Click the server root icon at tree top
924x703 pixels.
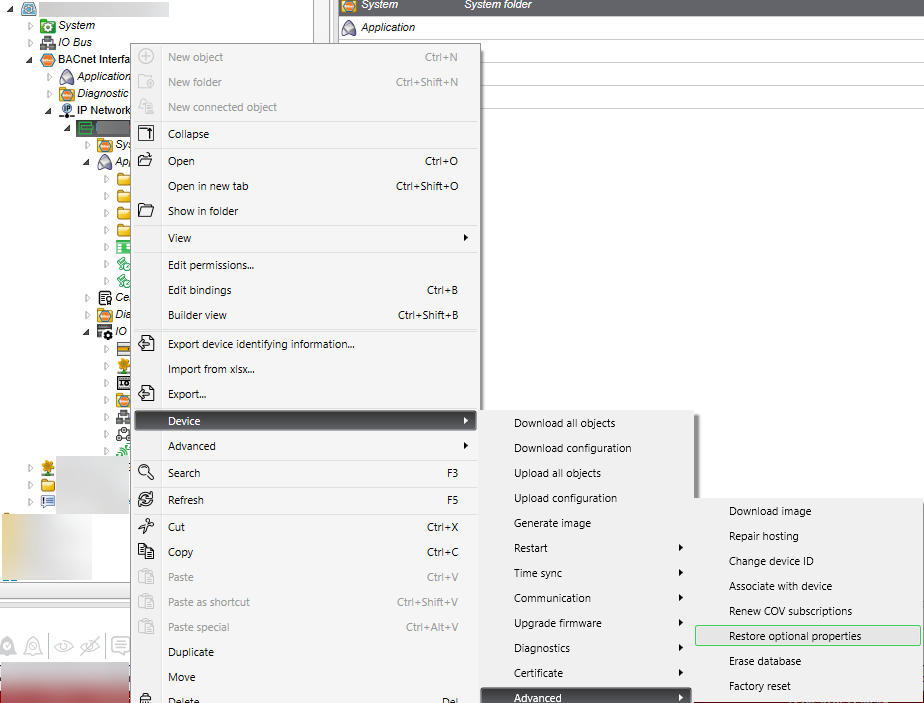[29, 9]
